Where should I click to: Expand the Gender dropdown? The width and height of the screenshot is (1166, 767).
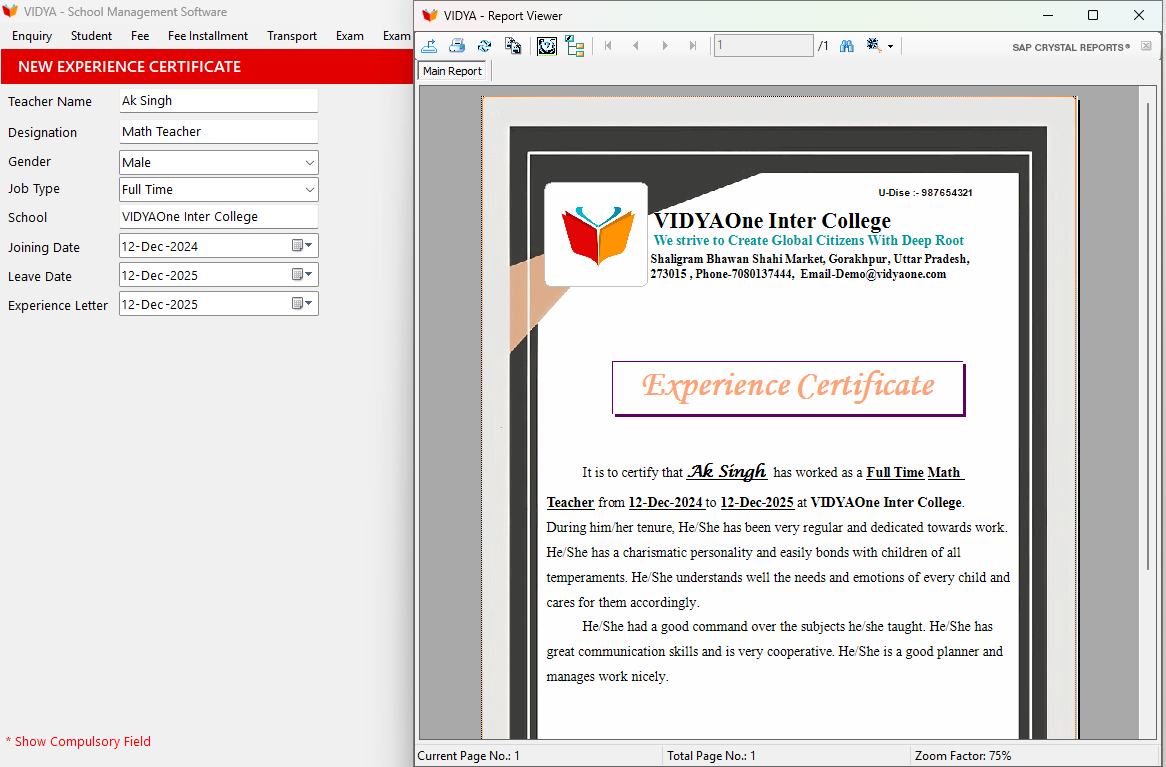click(309, 162)
